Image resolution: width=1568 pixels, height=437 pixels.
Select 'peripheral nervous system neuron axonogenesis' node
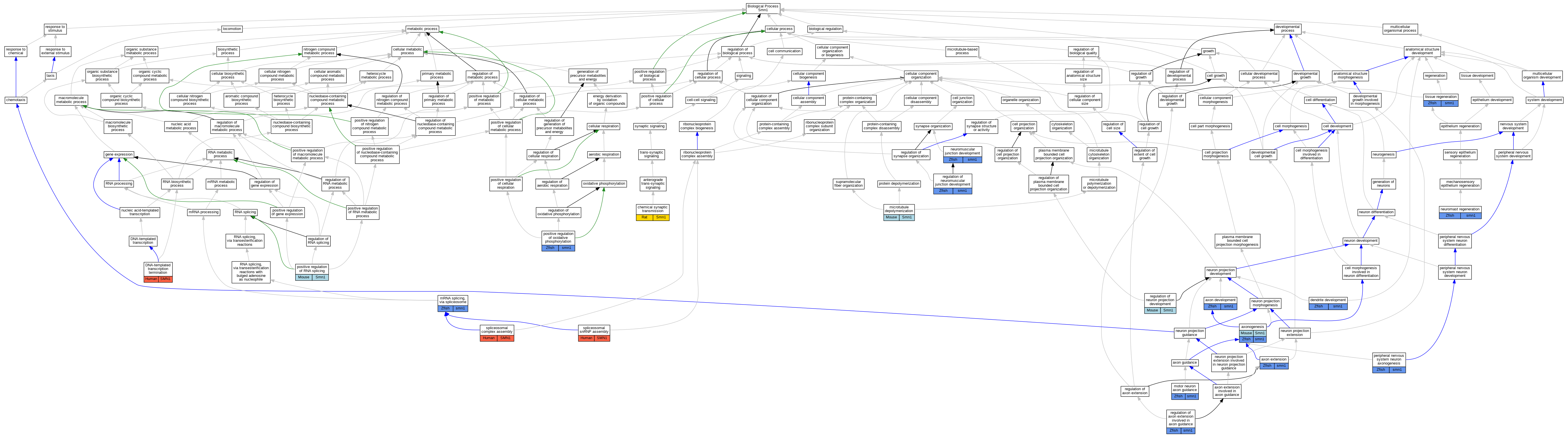click(x=1388, y=363)
